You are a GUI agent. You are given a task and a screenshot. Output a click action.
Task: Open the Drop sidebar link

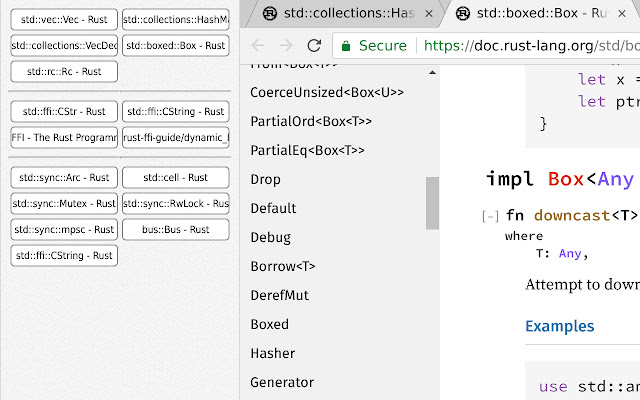point(265,179)
